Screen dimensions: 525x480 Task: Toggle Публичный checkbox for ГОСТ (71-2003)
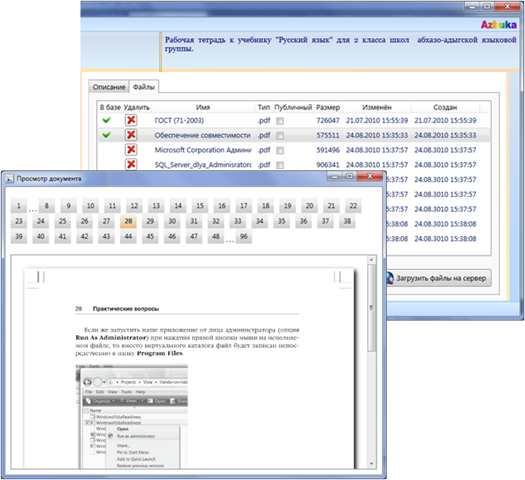tap(280, 121)
